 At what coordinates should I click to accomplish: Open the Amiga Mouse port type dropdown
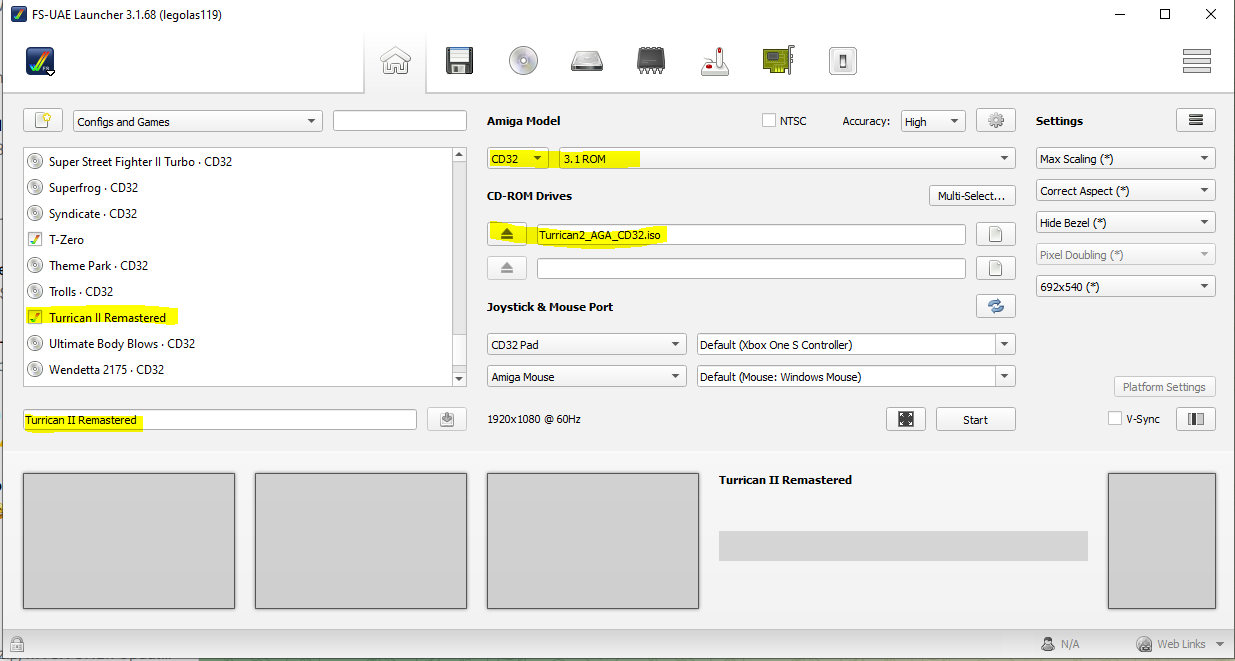click(x=587, y=376)
